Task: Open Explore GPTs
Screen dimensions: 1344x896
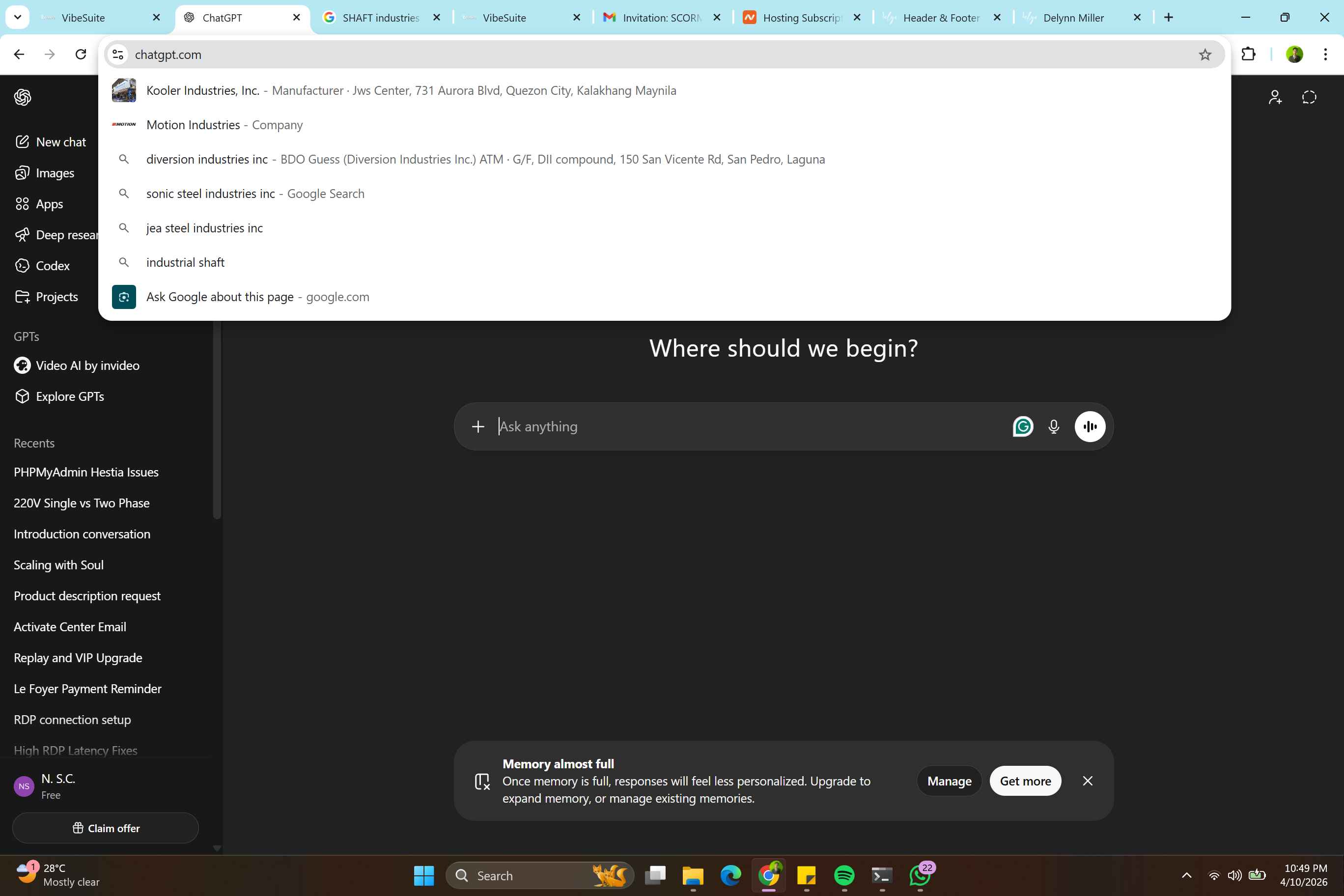Action: coord(59,396)
